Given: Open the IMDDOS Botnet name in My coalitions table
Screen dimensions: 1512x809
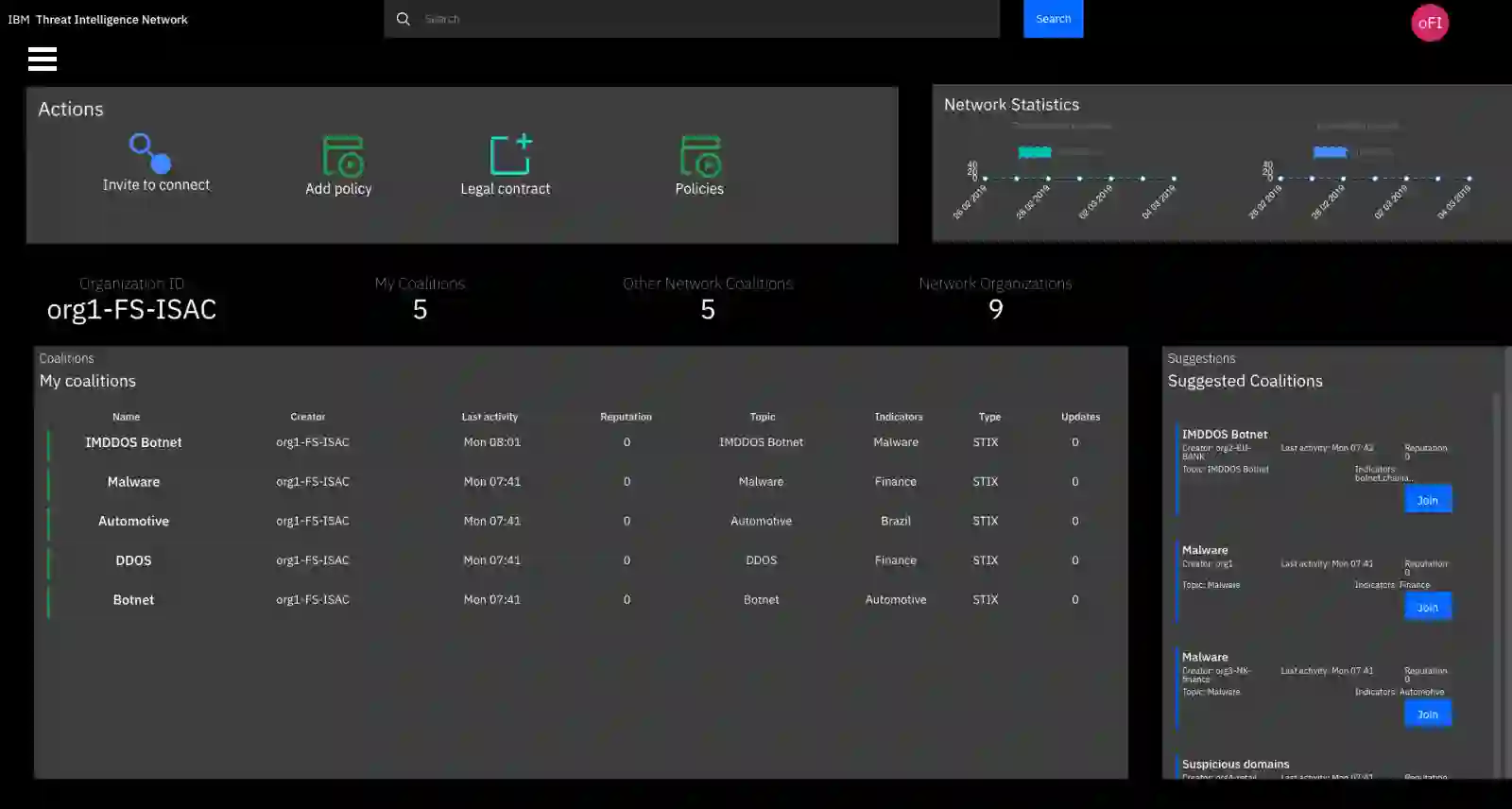Looking at the screenshot, I should coord(133,442).
